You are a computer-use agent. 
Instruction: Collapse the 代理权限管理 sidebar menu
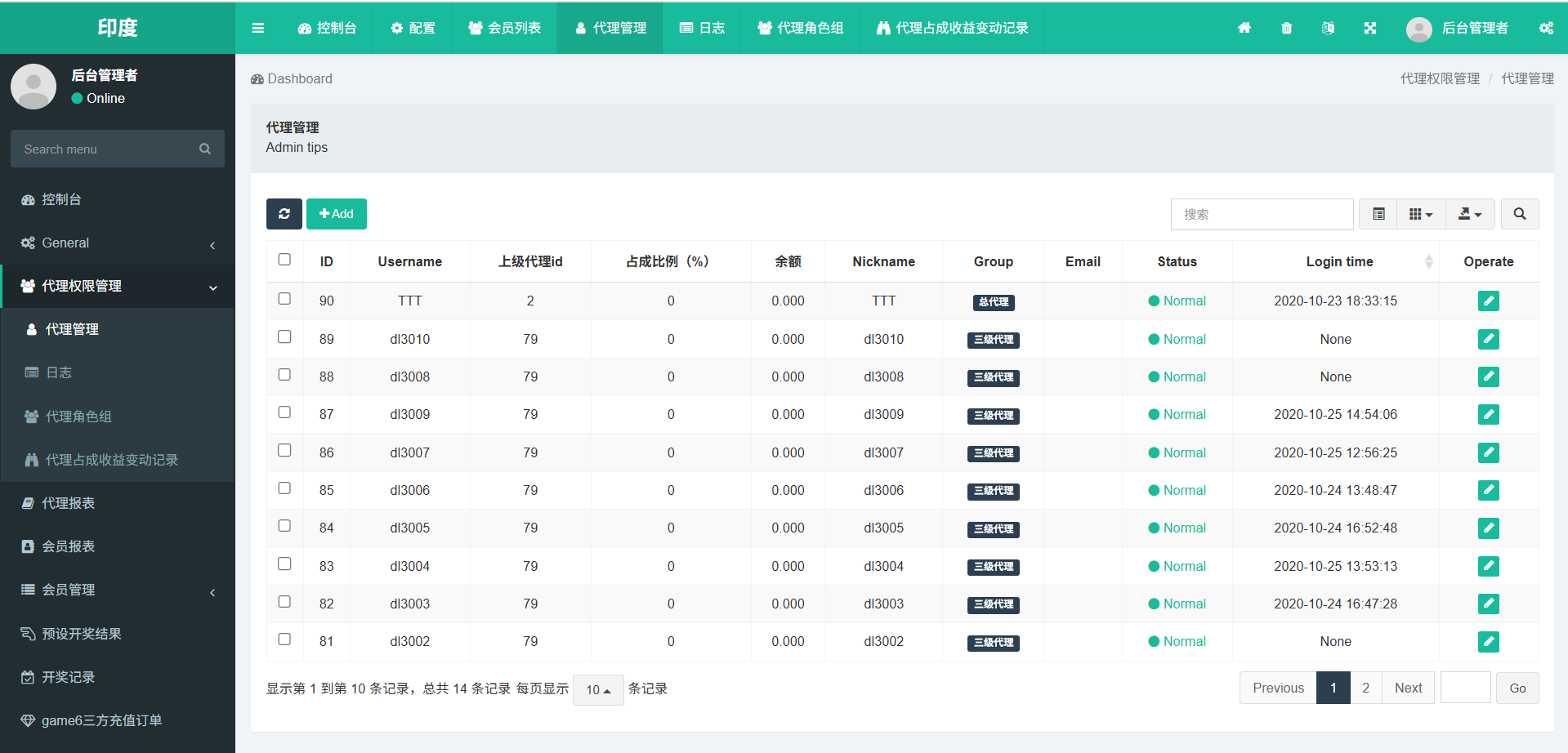tap(118, 286)
